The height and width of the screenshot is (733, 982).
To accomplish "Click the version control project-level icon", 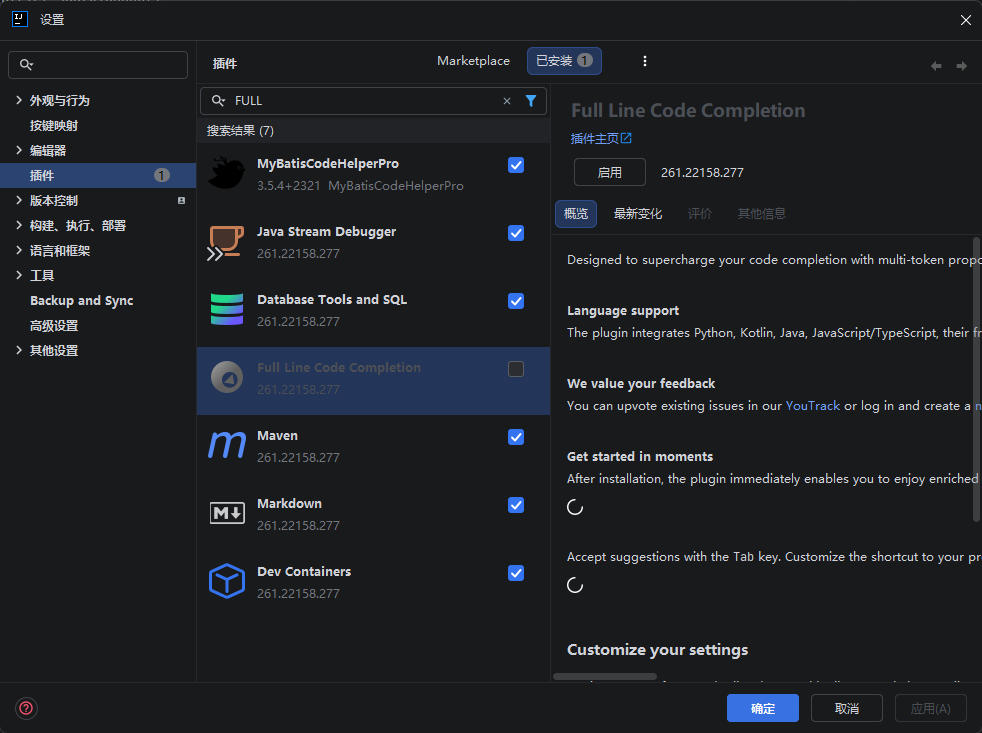I will coord(181,200).
